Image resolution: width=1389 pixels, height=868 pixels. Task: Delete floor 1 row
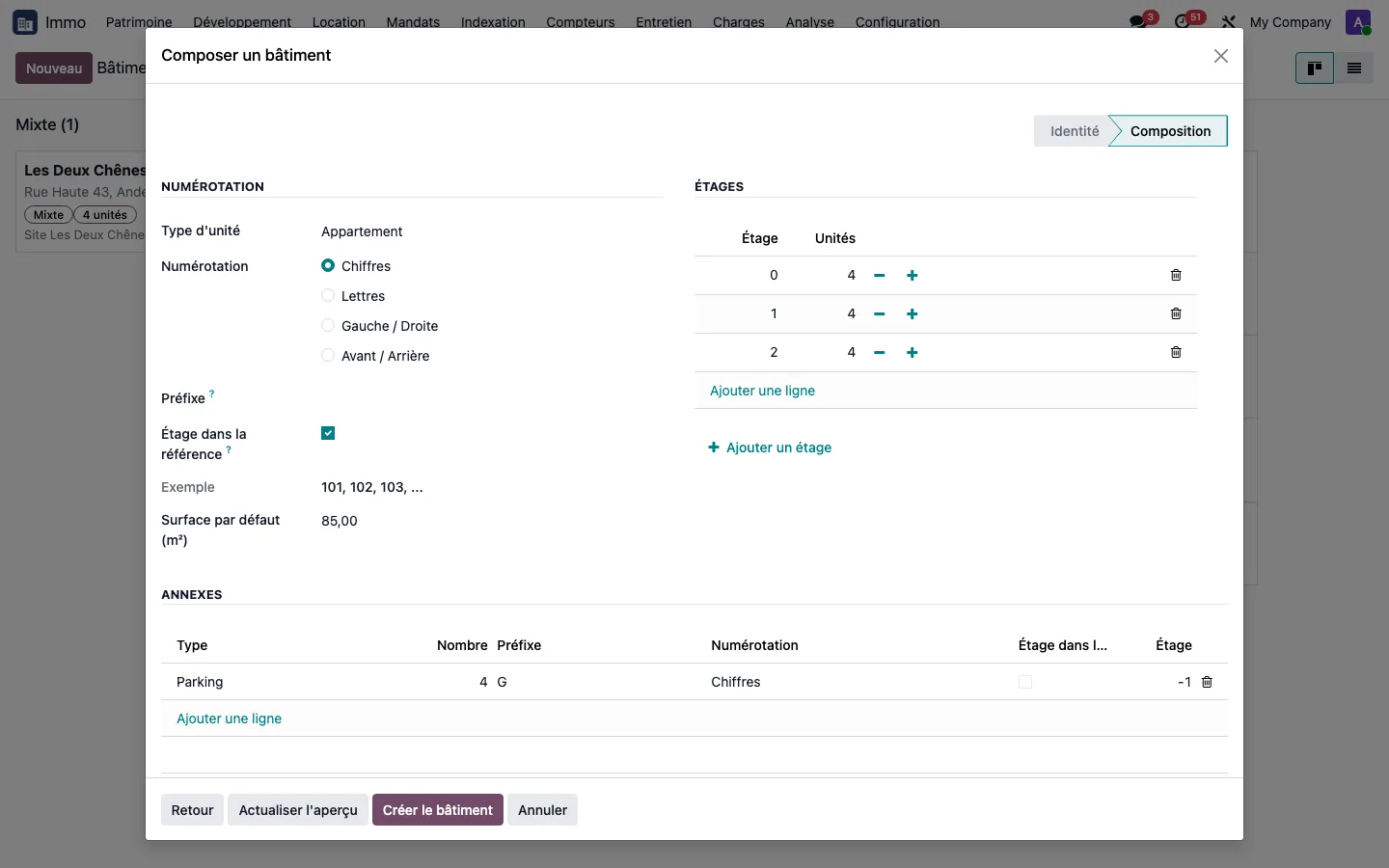point(1176,314)
